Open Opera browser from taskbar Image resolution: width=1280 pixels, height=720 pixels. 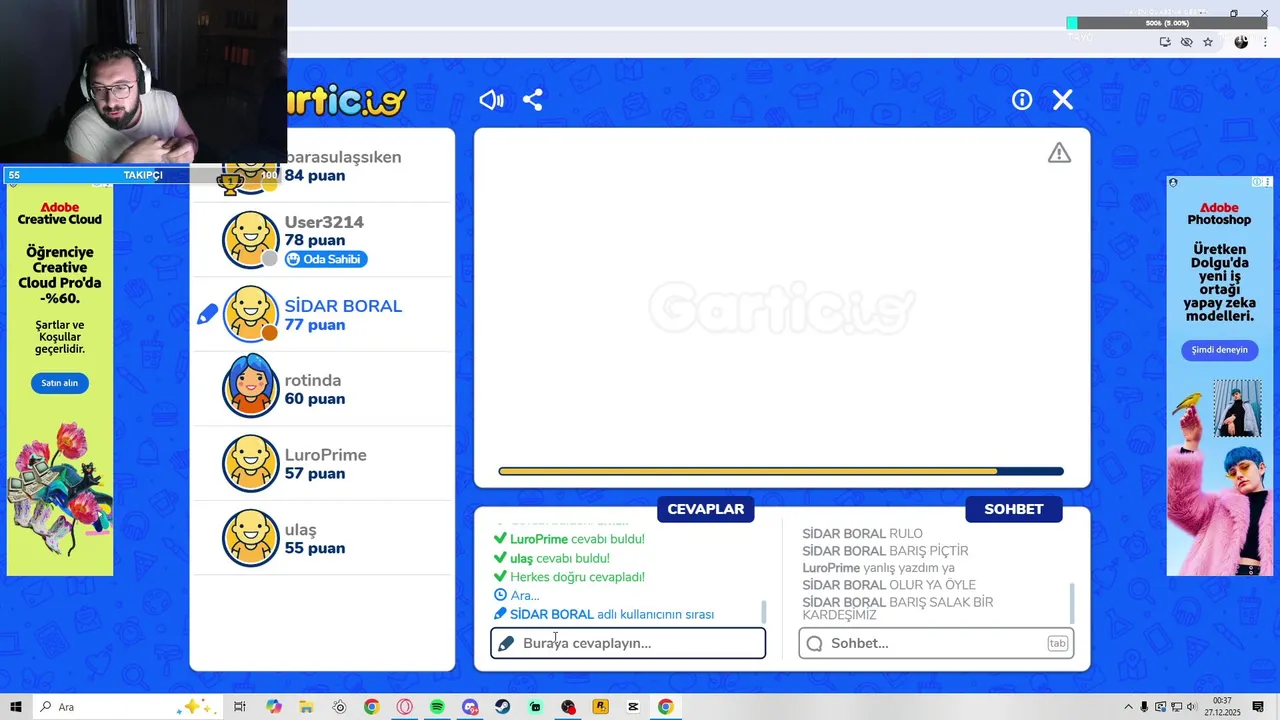[x=404, y=707]
